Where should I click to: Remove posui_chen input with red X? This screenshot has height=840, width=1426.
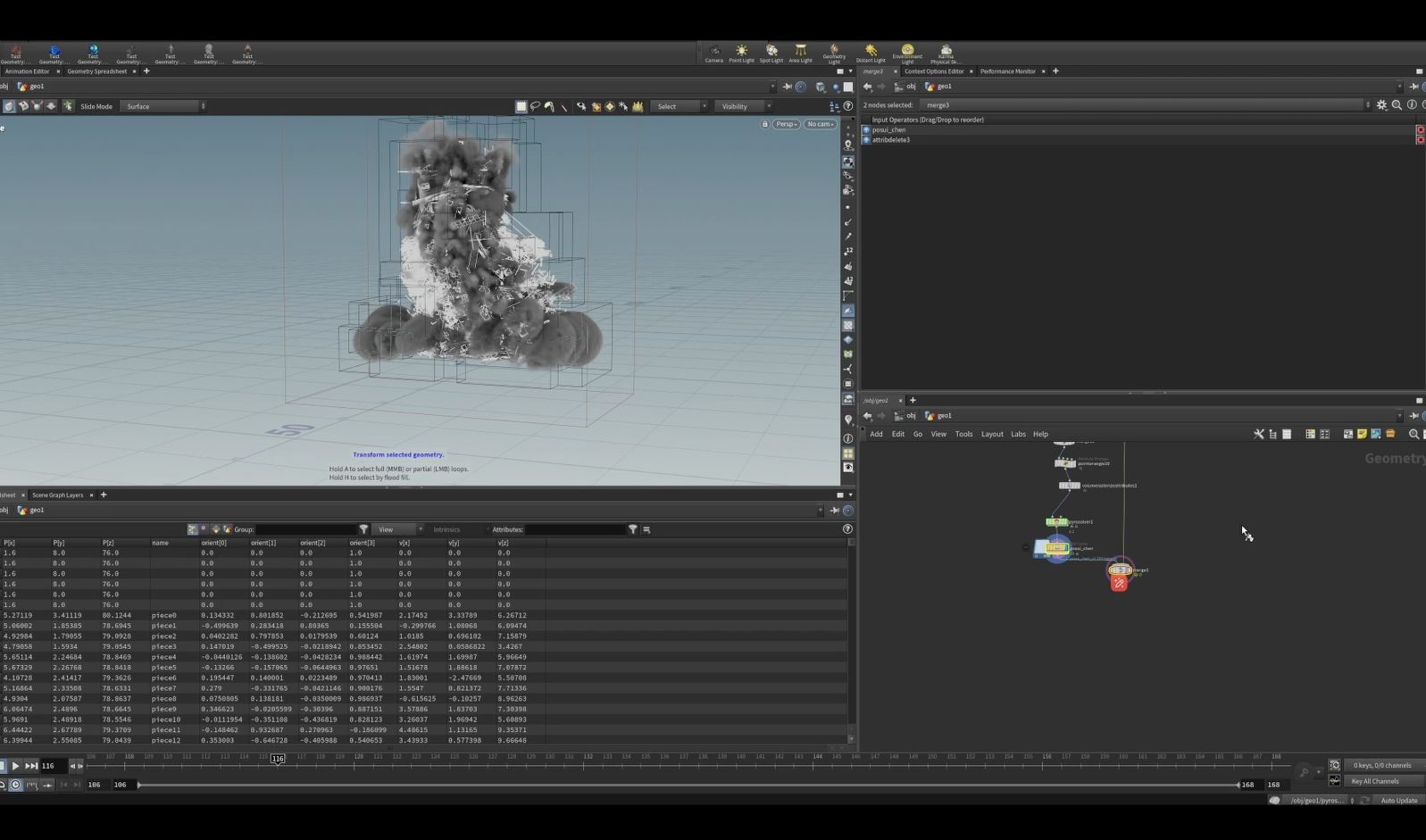(x=1420, y=129)
